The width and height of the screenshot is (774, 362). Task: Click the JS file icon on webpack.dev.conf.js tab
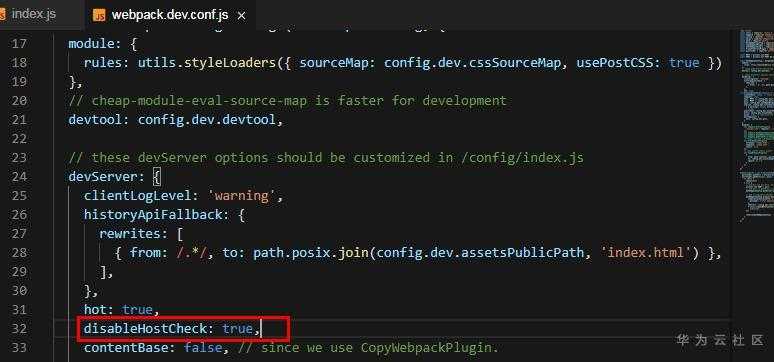pyautogui.click(x=99, y=16)
